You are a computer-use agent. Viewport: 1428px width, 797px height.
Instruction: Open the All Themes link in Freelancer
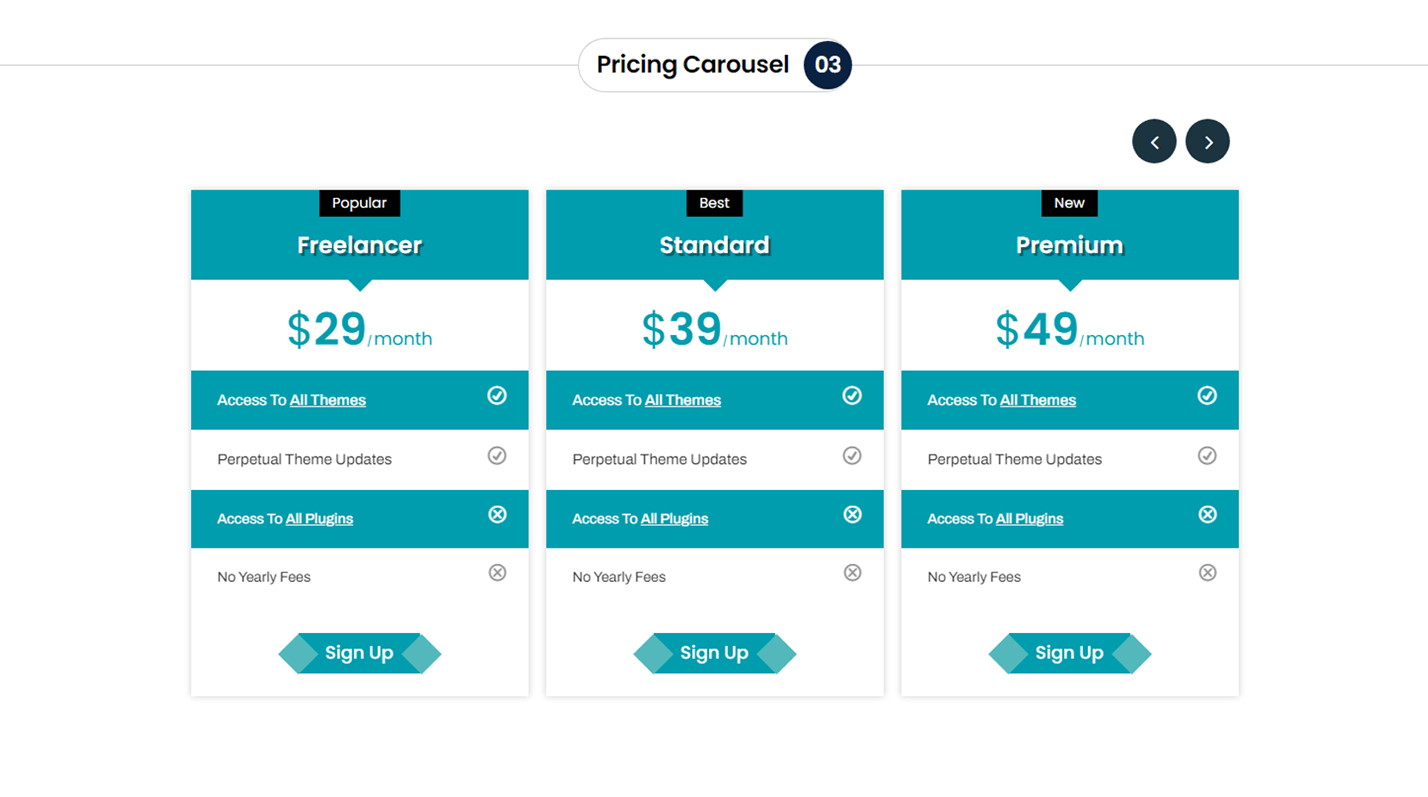point(328,400)
